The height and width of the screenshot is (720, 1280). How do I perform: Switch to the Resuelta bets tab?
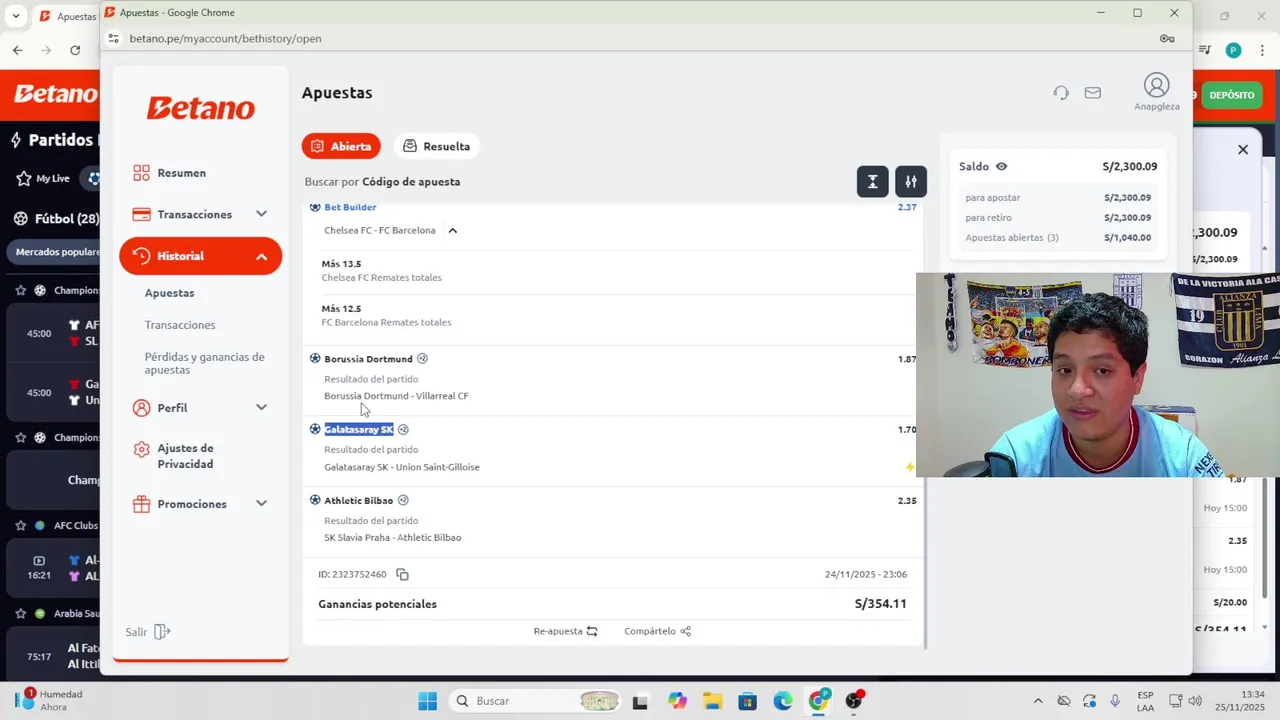click(x=436, y=146)
